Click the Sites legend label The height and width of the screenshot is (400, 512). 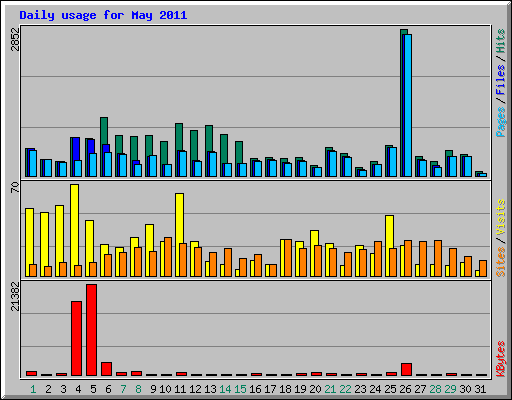coord(500,262)
